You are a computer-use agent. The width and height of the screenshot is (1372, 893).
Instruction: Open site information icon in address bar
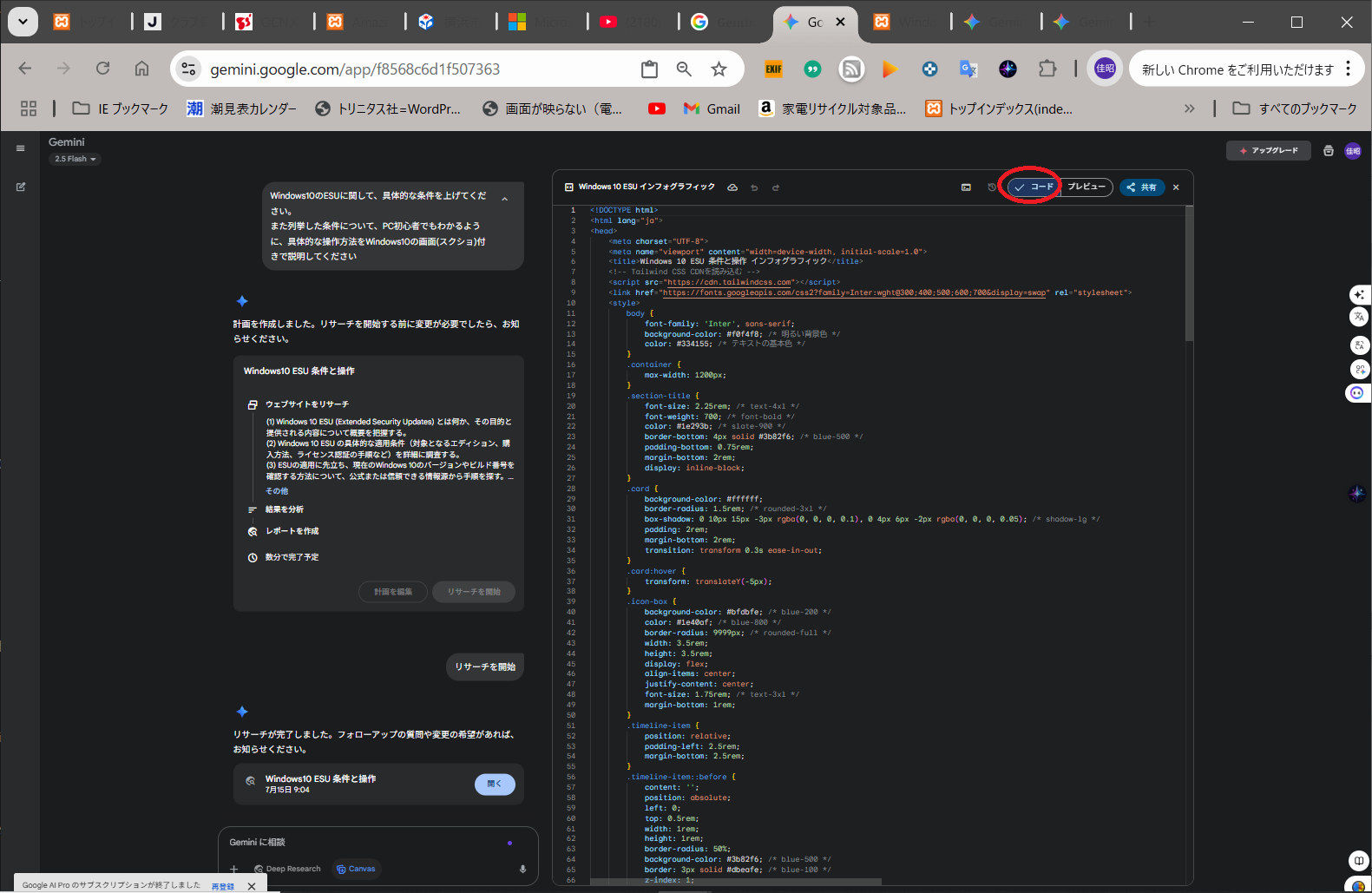(x=188, y=69)
